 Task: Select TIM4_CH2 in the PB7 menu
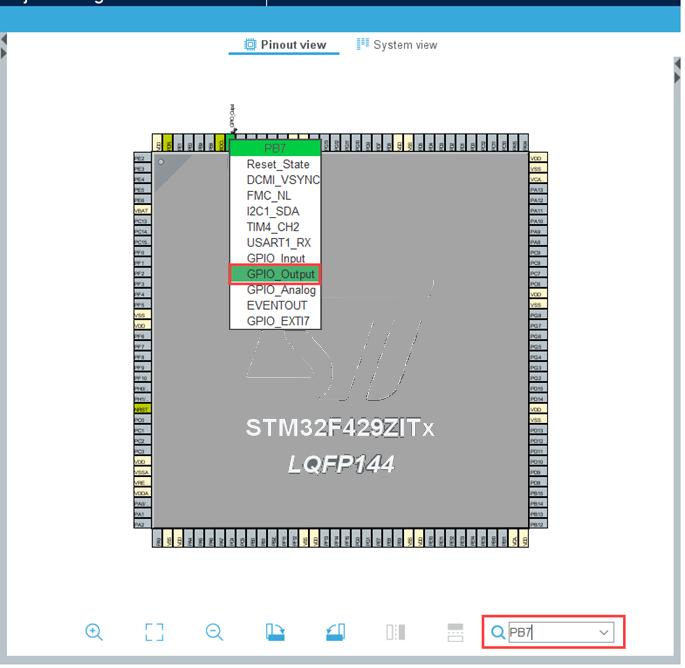(273, 227)
